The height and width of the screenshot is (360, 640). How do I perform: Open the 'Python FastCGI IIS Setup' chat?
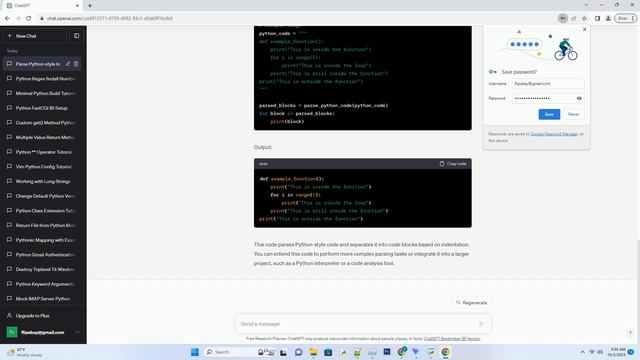[x=42, y=108]
